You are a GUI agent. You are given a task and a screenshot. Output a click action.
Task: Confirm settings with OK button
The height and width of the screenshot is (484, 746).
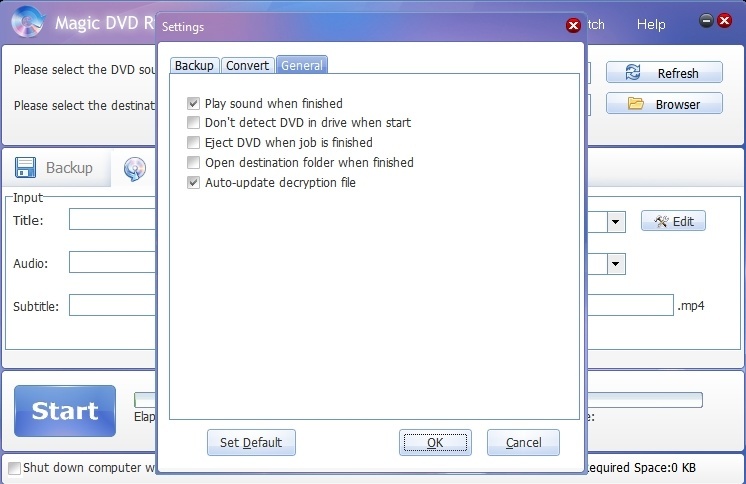tap(435, 443)
